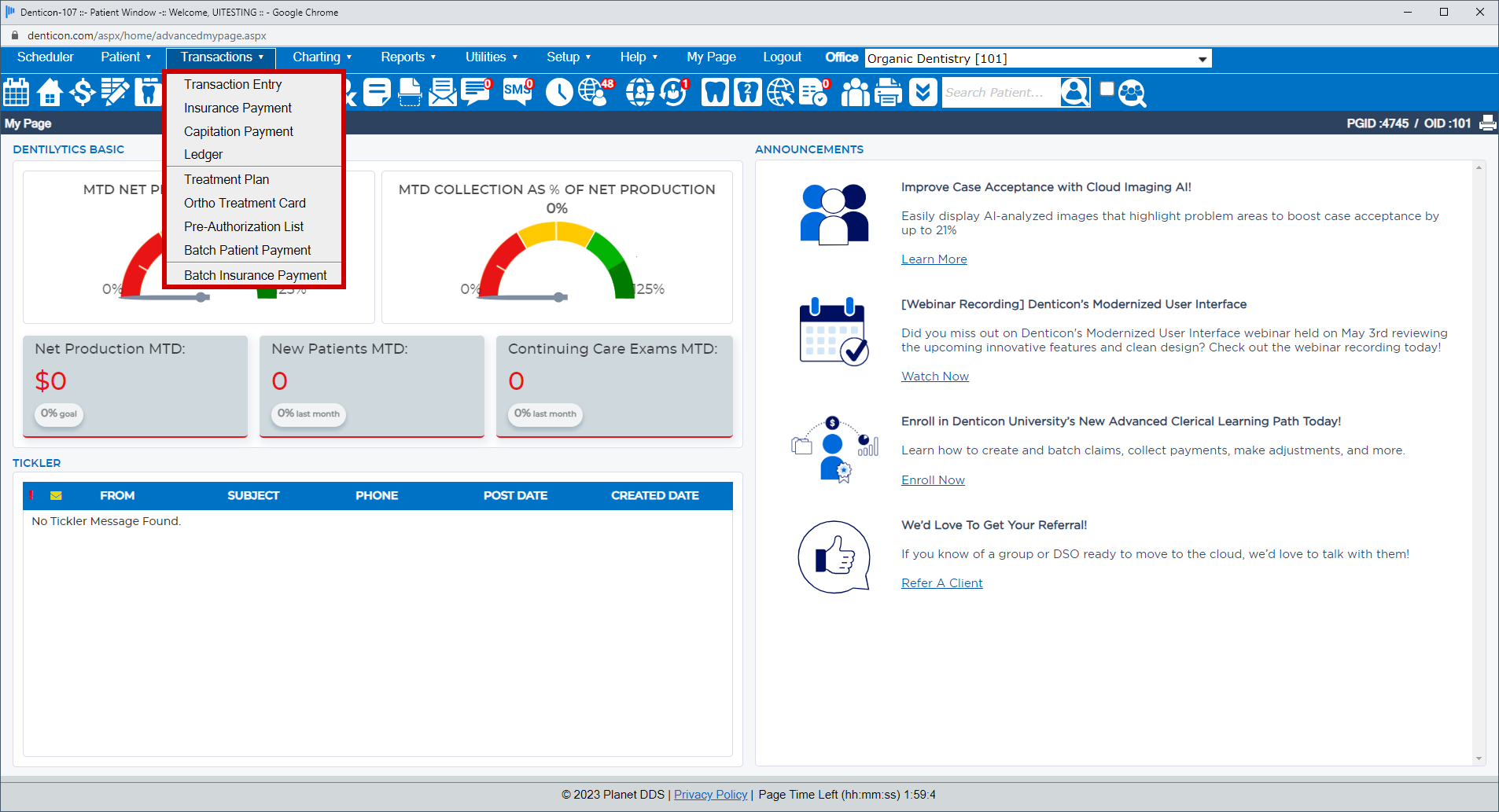The width and height of the screenshot is (1499, 812).
Task: Click the SUBJECT column header in Tickler
Action: click(253, 495)
